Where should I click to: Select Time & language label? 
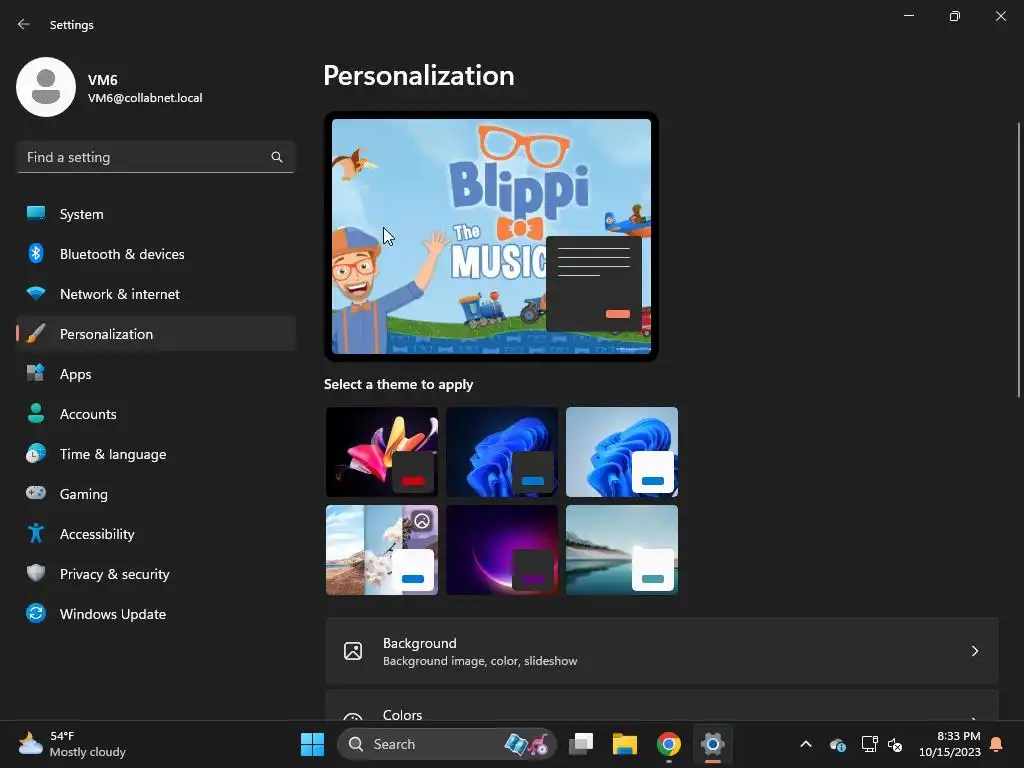[x=113, y=454]
